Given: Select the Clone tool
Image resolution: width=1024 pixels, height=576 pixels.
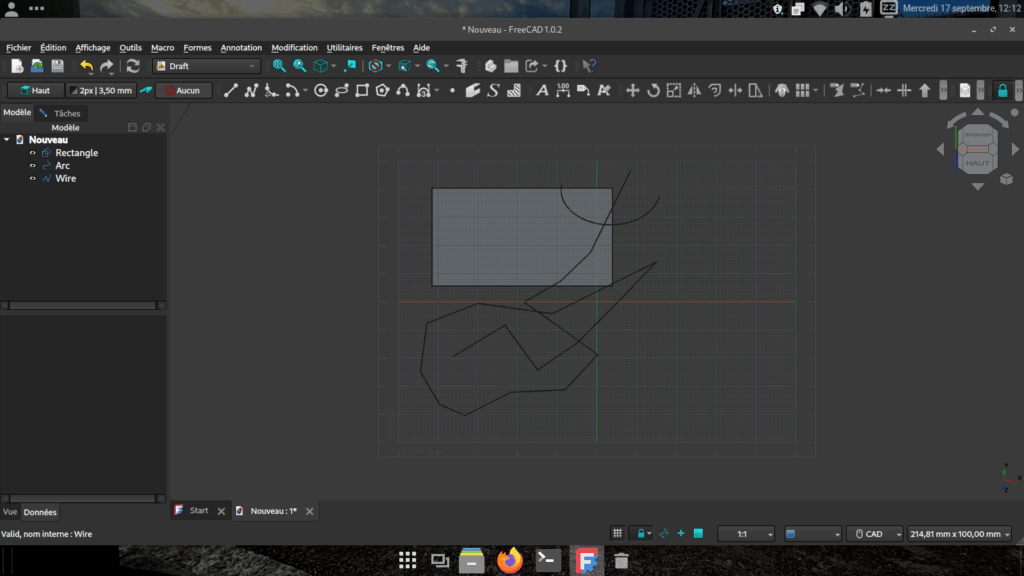Looking at the screenshot, I should point(782,91).
